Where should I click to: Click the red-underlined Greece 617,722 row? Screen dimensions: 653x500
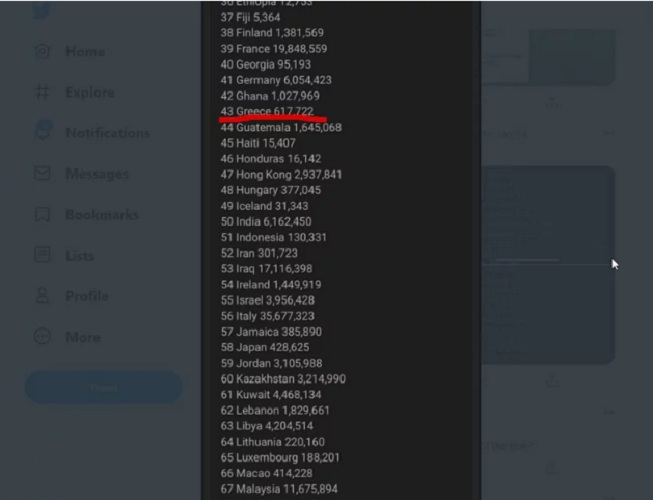267,112
